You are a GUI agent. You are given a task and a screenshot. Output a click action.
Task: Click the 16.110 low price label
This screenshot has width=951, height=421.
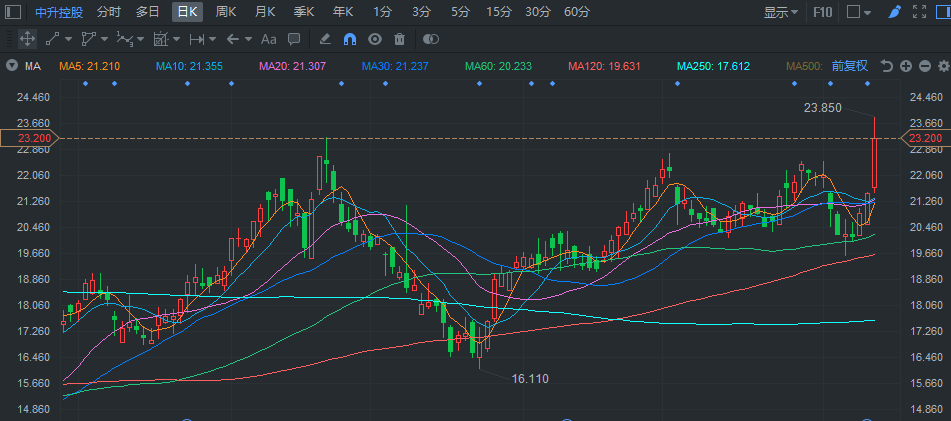530,379
